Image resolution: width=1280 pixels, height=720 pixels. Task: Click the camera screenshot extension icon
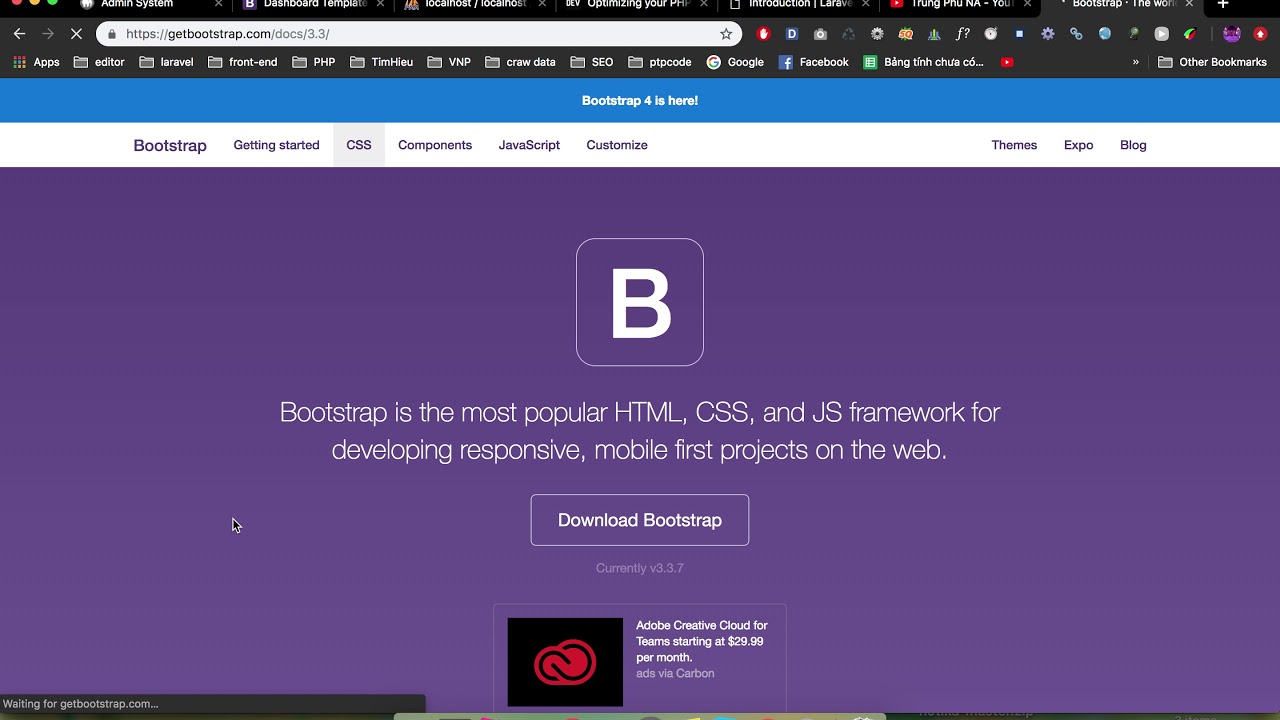(820, 34)
